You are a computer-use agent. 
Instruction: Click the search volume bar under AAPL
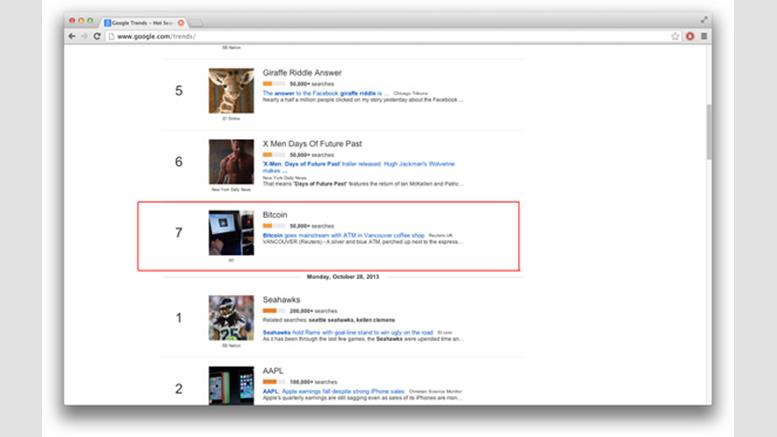pyautogui.click(x=274, y=382)
